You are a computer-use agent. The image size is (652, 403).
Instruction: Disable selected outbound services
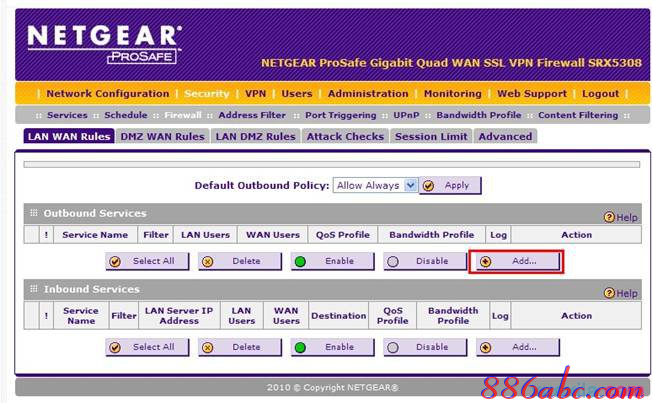coord(425,261)
